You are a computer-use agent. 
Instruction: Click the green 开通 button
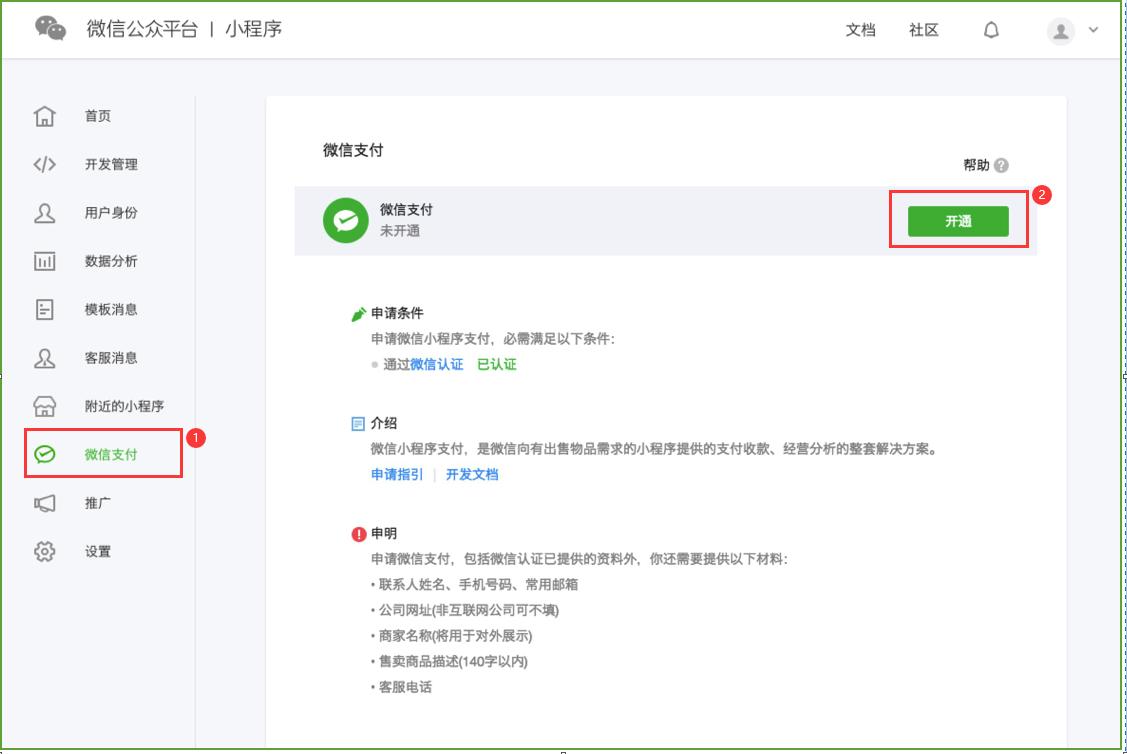click(957, 221)
